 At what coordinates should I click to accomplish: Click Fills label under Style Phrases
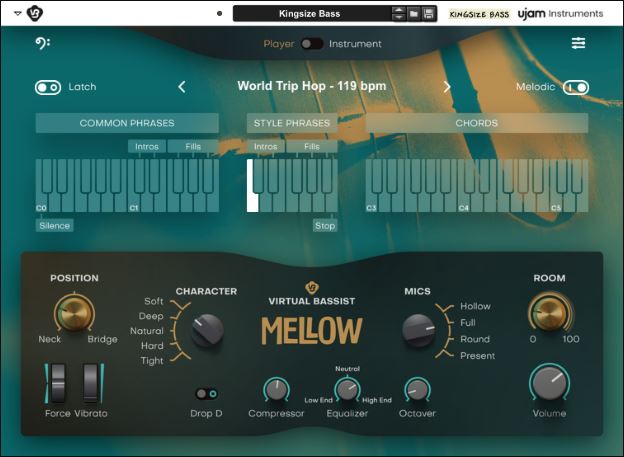tap(312, 146)
